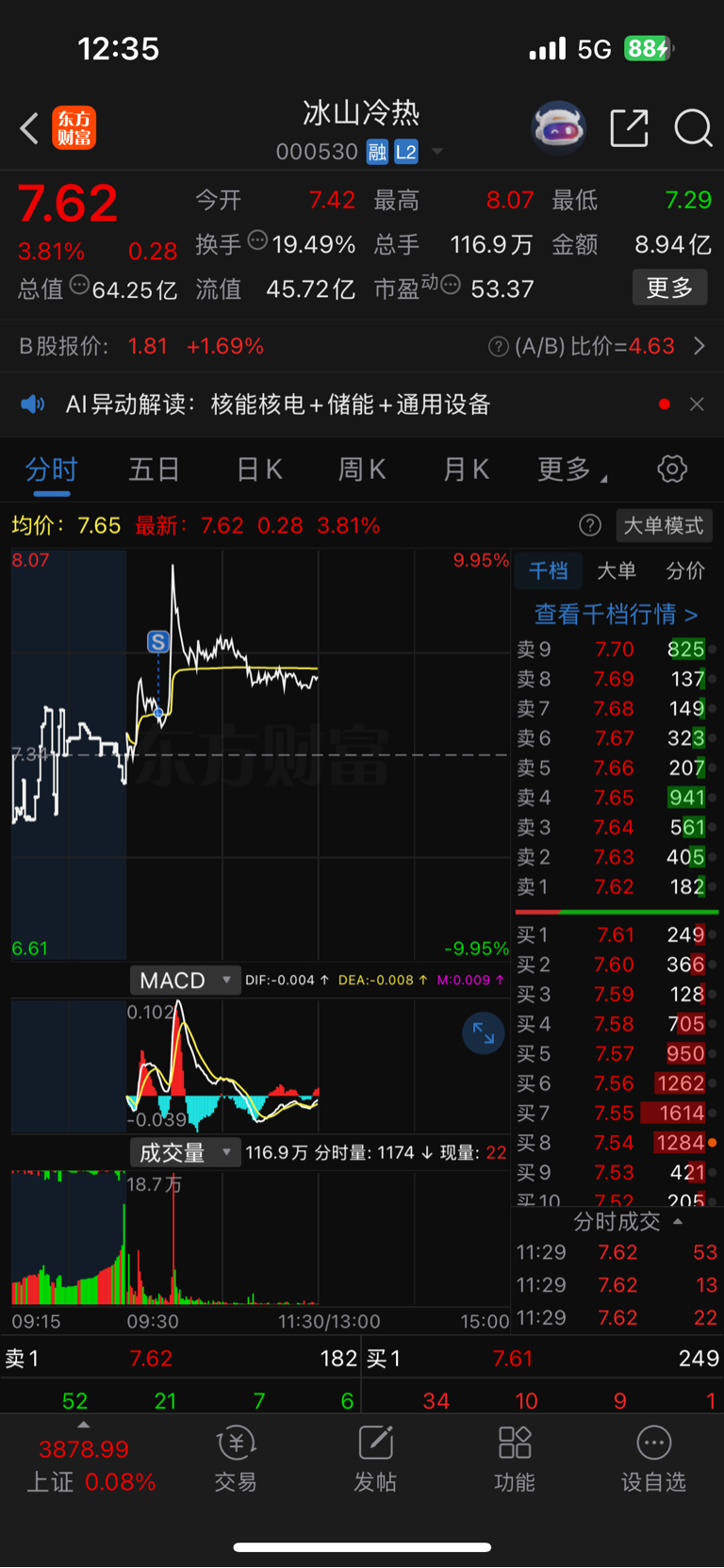Tap 11:29 trade with volume 53
Screen dimensions: 724x1568
point(617,1252)
